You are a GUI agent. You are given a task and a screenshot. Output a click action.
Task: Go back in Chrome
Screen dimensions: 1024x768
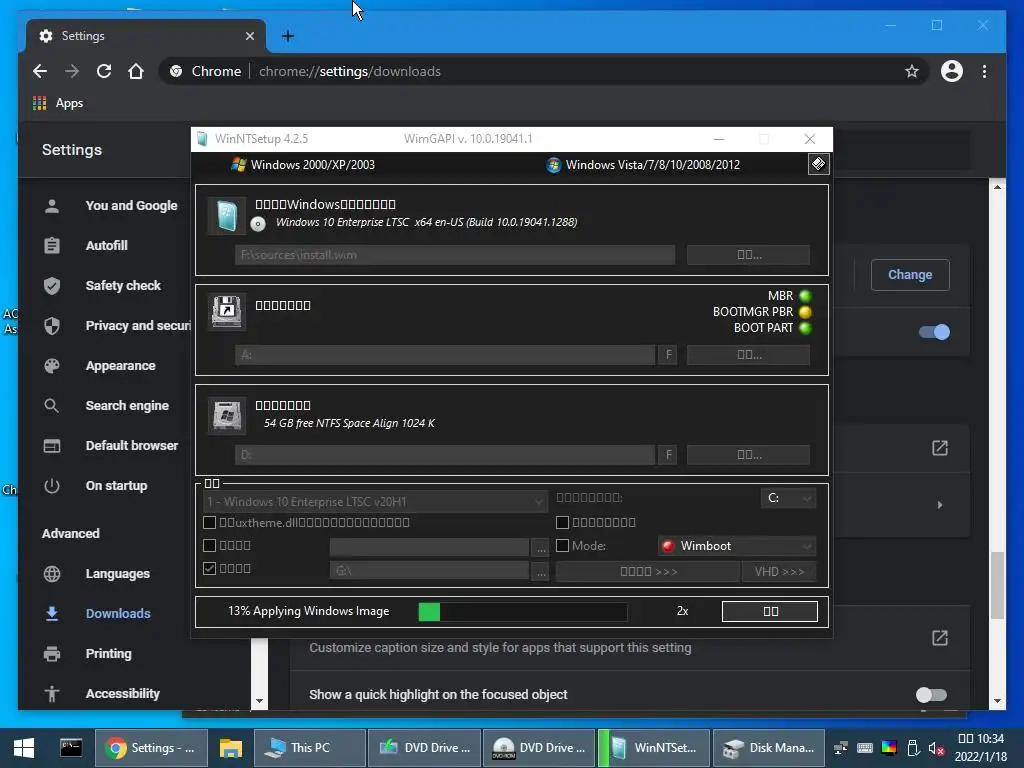tap(40, 71)
